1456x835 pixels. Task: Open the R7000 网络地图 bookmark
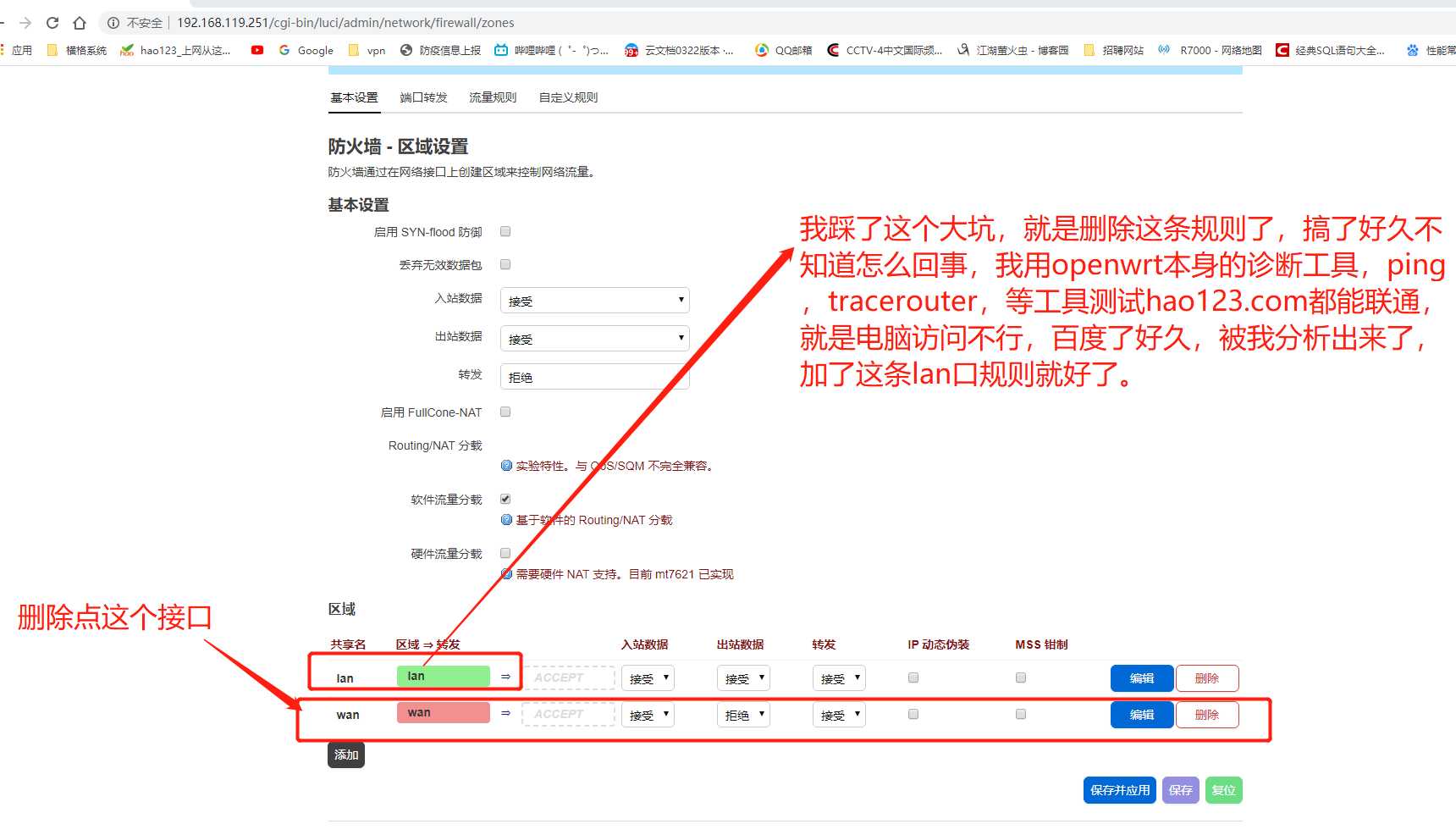tap(1210, 51)
